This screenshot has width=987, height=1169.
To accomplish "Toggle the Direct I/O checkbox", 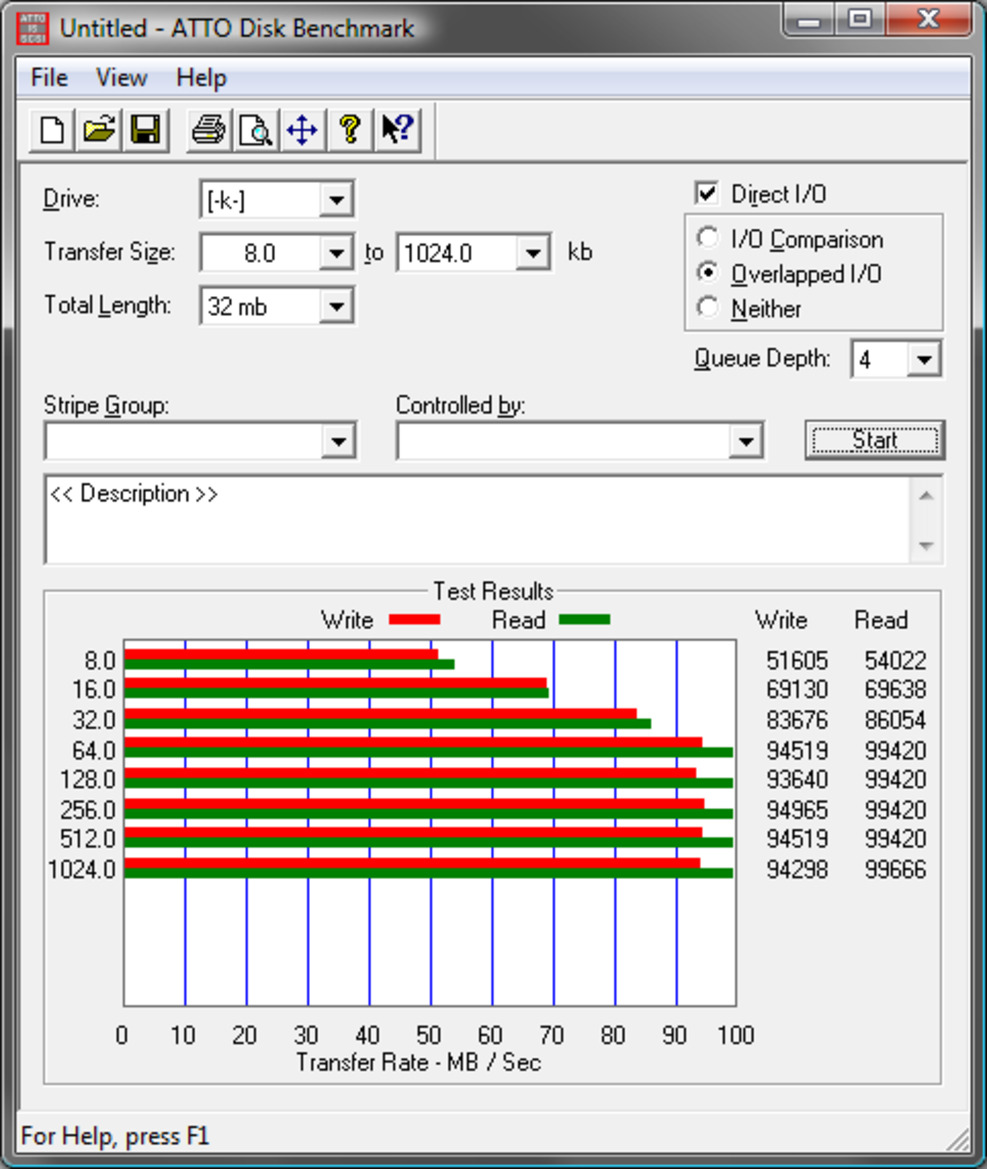I will click(x=707, y=194).
